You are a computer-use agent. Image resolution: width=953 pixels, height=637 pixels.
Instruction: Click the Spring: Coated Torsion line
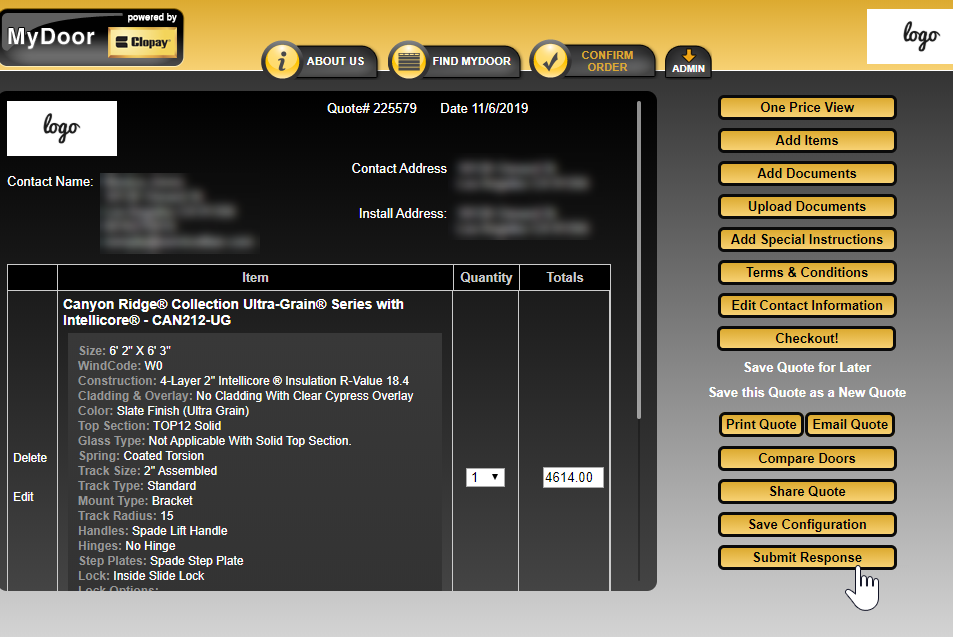[x=141, y=456]
